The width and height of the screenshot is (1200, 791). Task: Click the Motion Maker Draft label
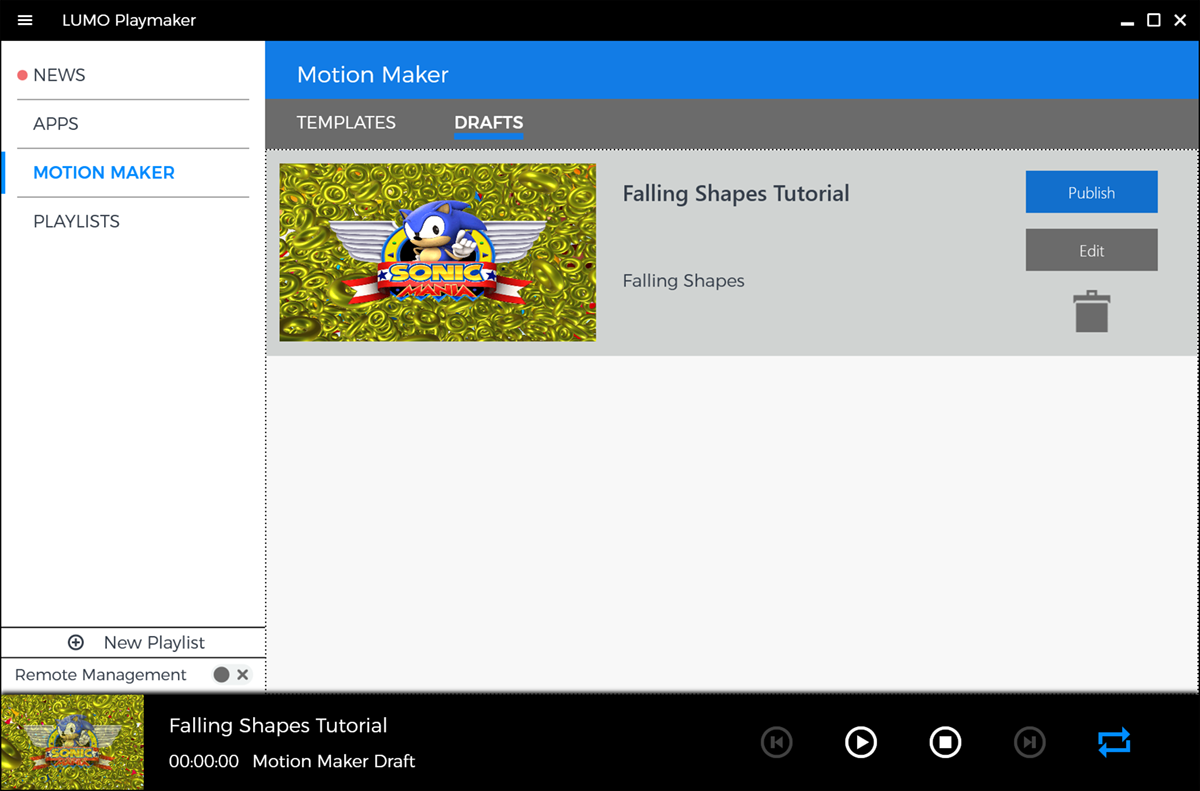[334, 761]
